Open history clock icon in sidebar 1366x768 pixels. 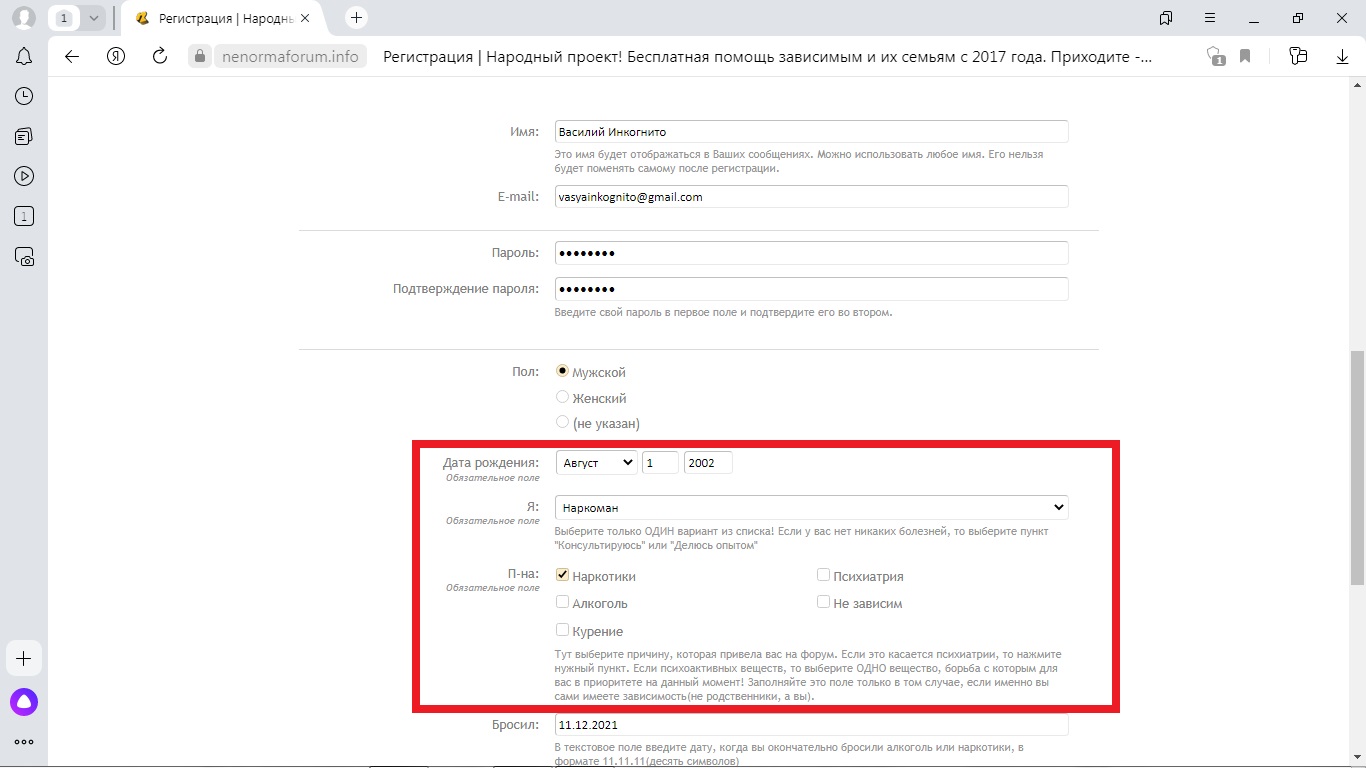click(x=24, y=96)
